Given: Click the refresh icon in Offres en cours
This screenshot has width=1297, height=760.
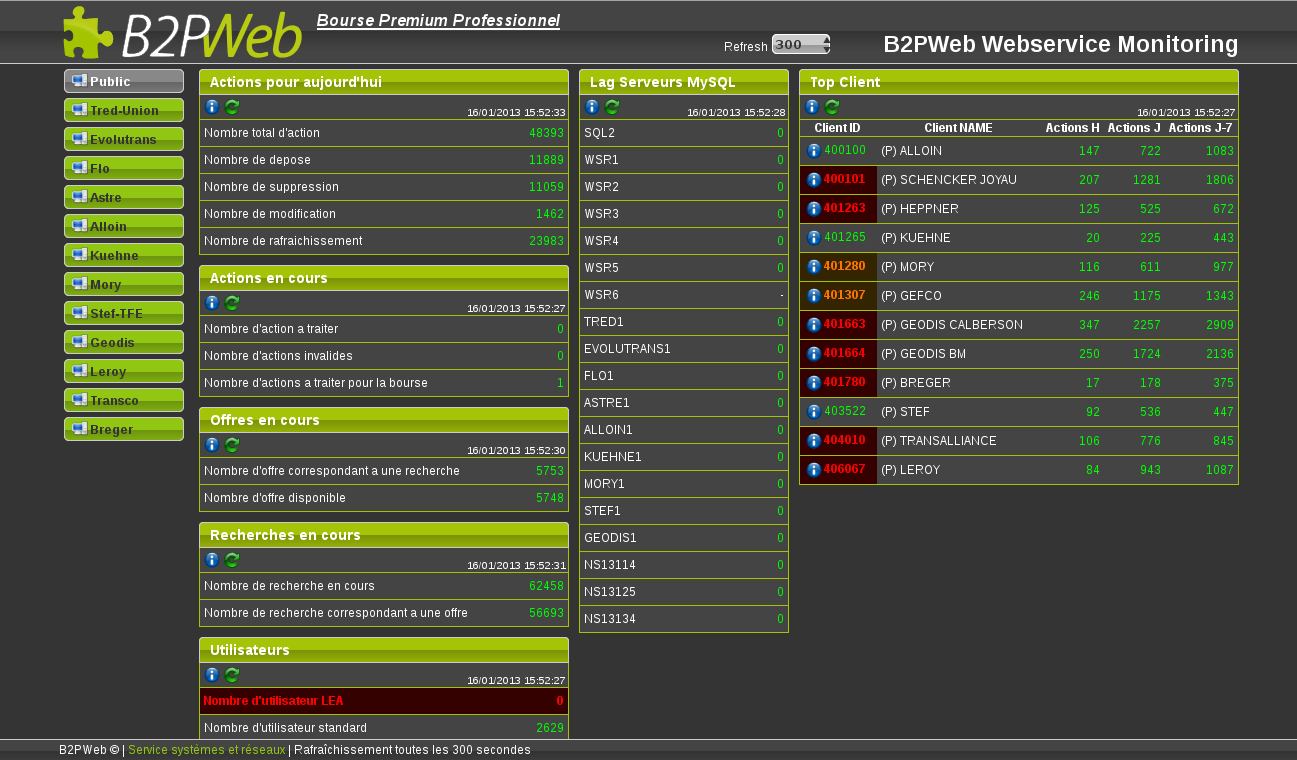Looking at the screenshot, I should point(232,445).
